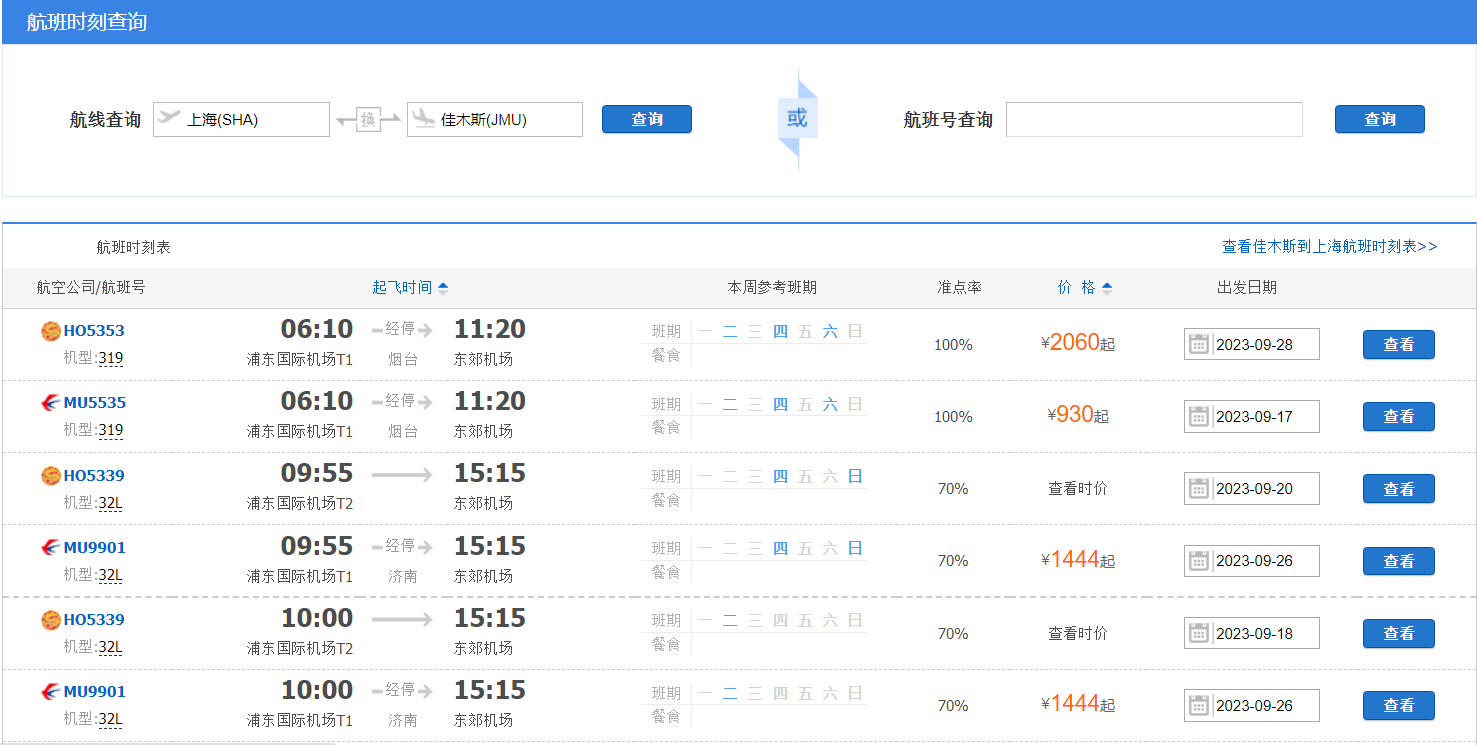This screenshot has height=745, width=1477.
Task: Click Juneyao airline logo beside HO5353
Action: (x=51, y=331)
